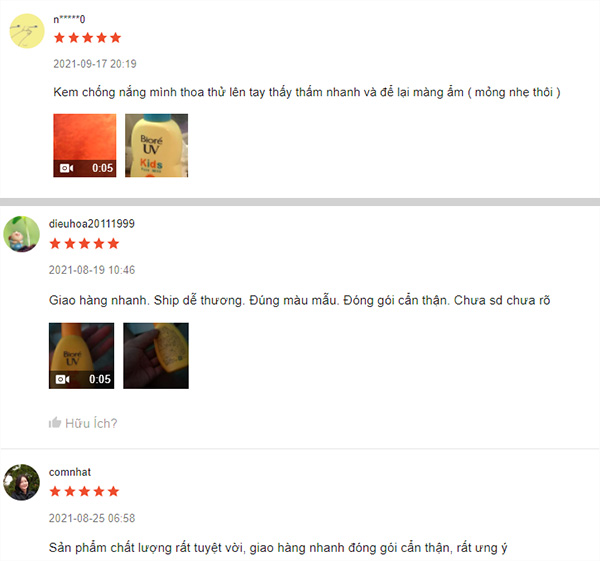This screenshot has width=600, height=561.
Task: View the photo of hand holding orange bottle
Action: coord(156,356)
